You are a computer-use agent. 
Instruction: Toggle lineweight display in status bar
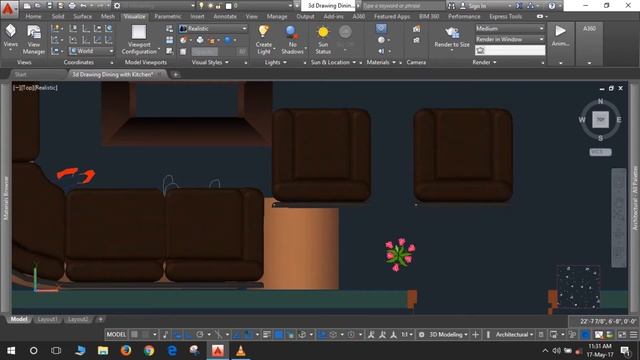pos(266,335)
